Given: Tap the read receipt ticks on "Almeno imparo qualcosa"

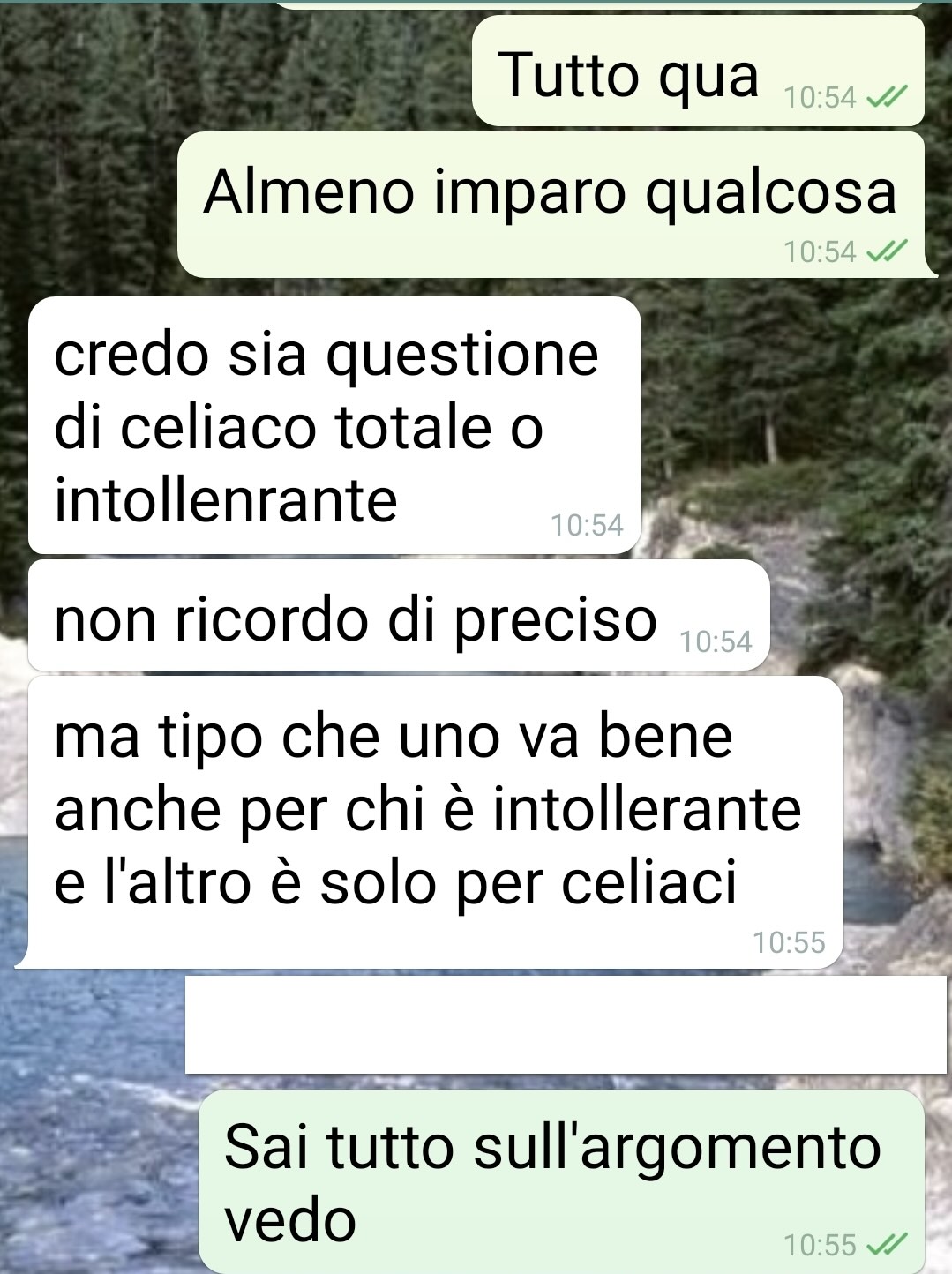Looking at the screenshot, I should click(886, 252).
